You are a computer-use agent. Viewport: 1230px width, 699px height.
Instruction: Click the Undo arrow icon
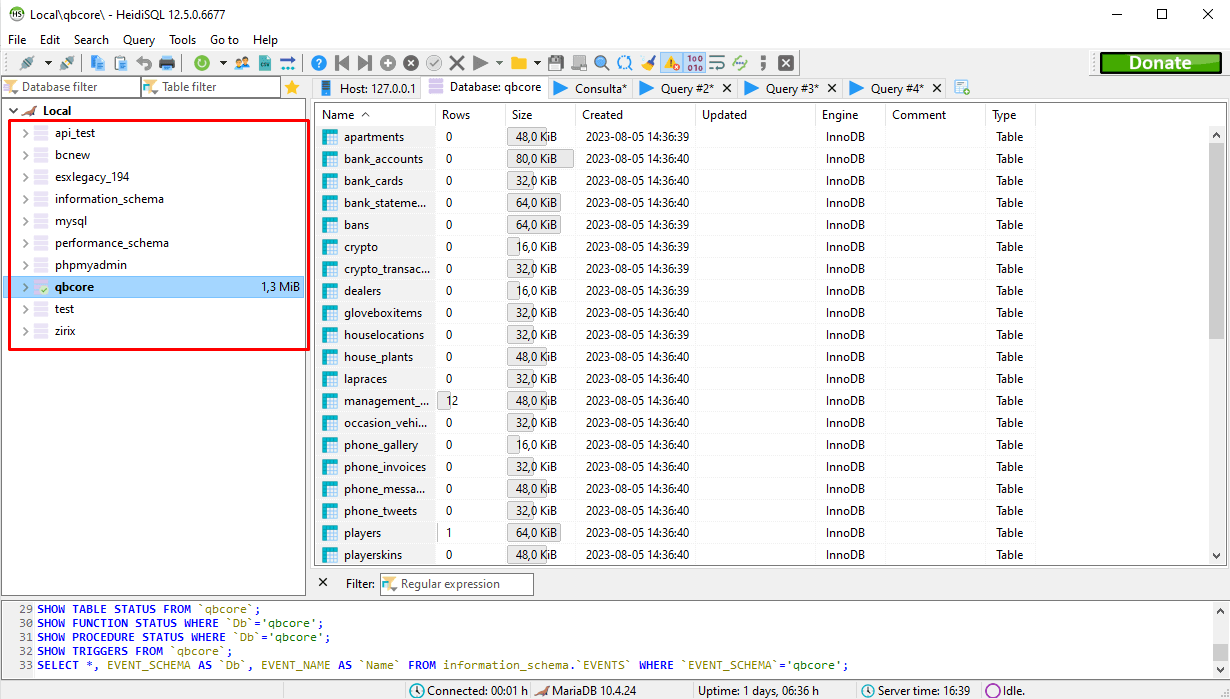[143, 63]
